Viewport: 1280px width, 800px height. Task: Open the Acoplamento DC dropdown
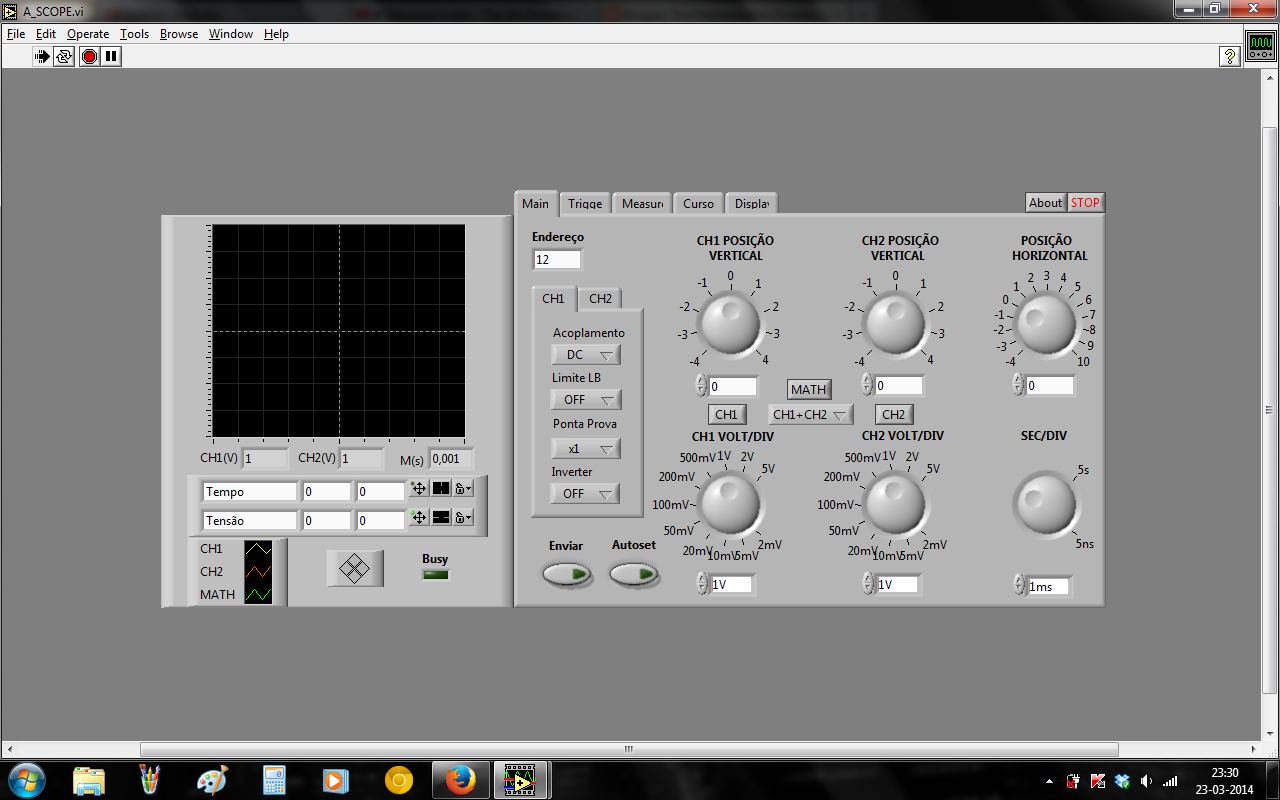pos(586,355)
